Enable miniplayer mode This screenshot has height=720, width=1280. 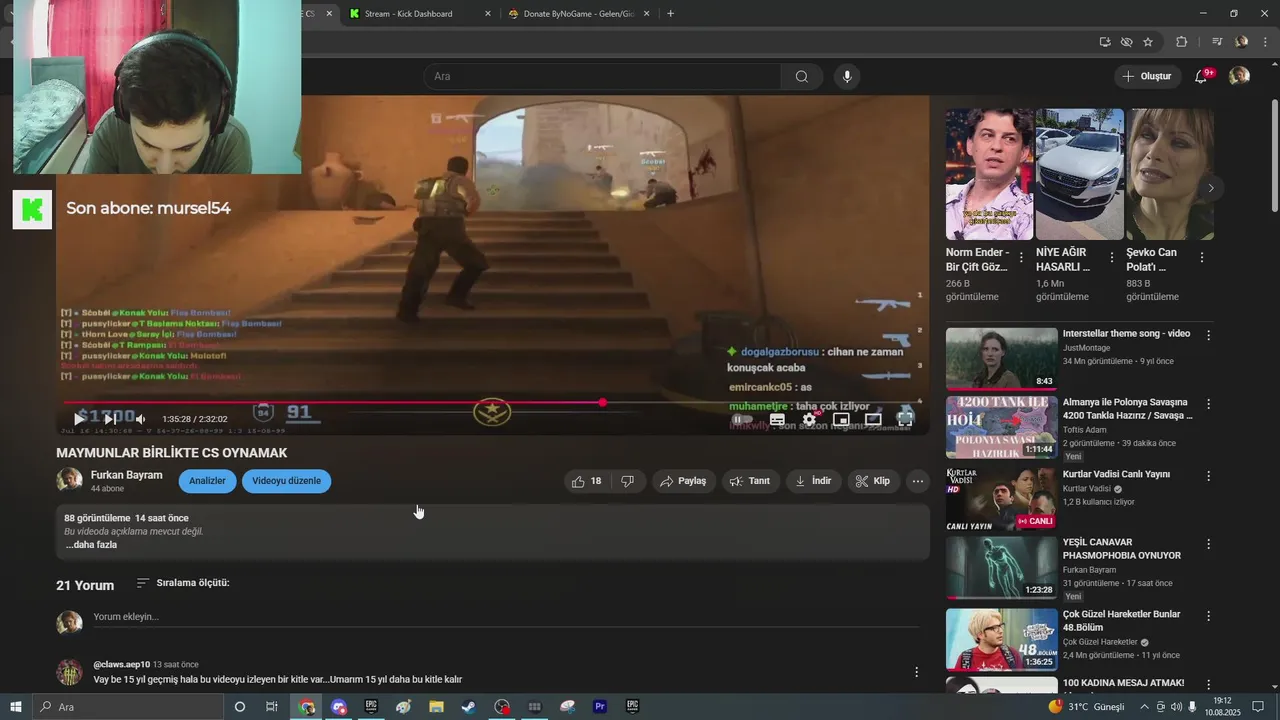pos(841,419)
